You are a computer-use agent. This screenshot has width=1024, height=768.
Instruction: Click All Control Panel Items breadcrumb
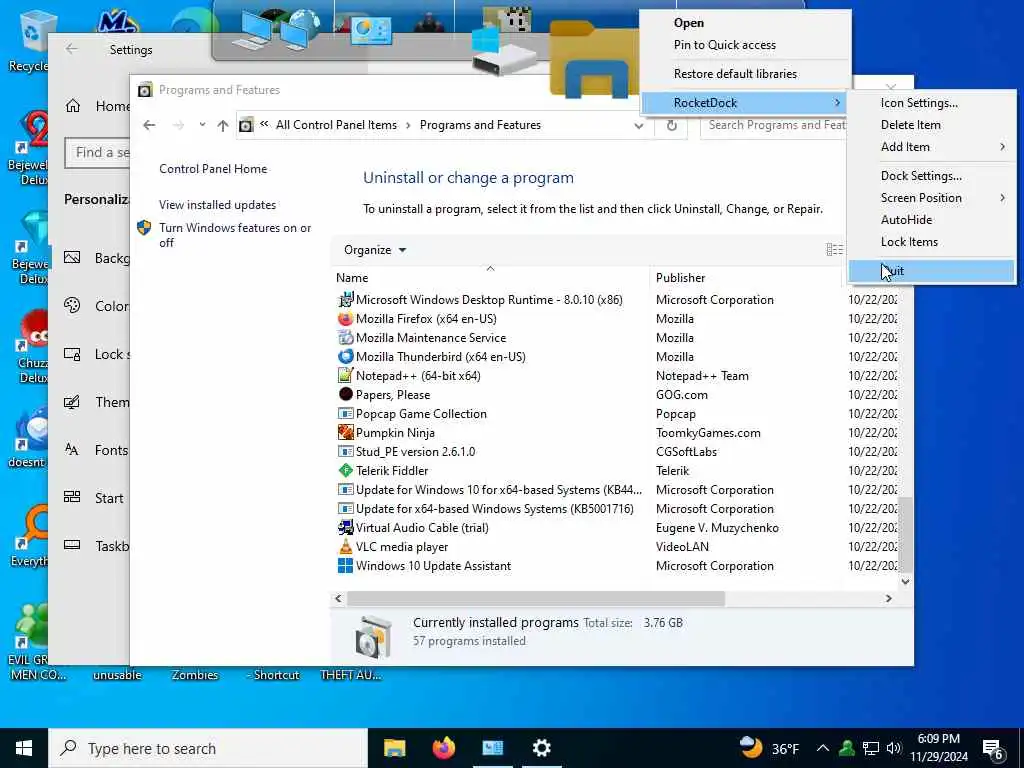tap(336, 125)
